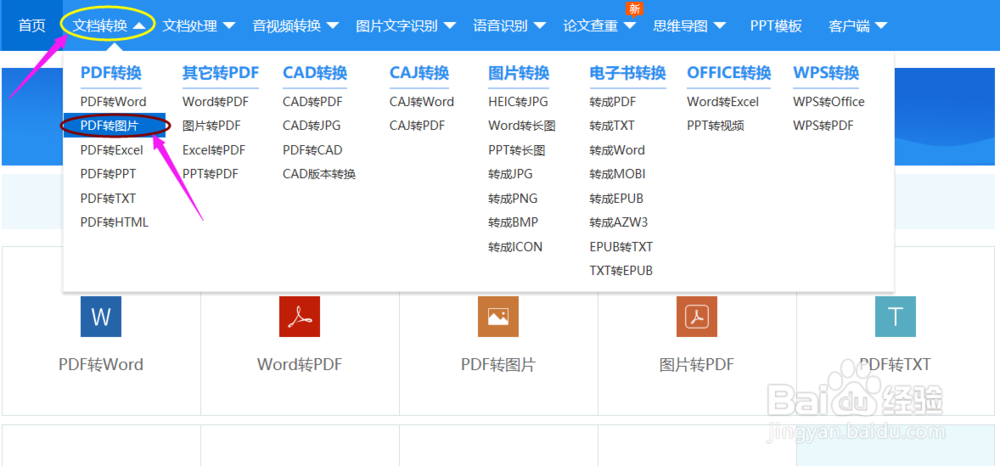Expand the 音视频转换 dropdown
1000x466 pixels.
point(295,25)
